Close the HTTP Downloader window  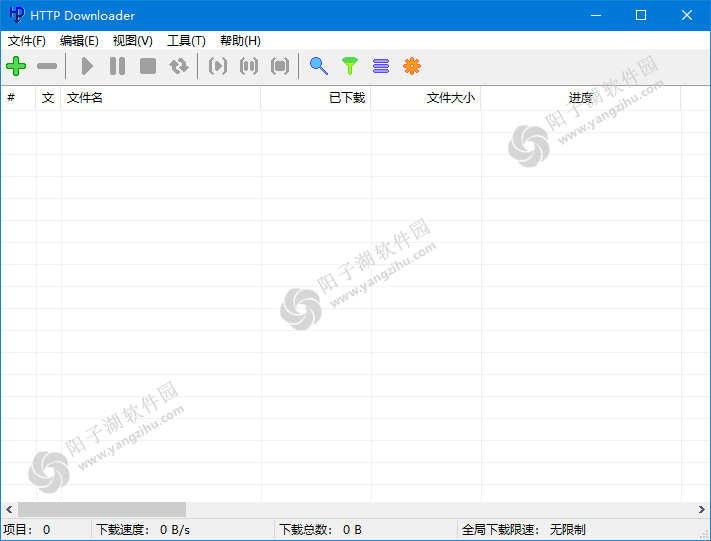pos(687,15)
